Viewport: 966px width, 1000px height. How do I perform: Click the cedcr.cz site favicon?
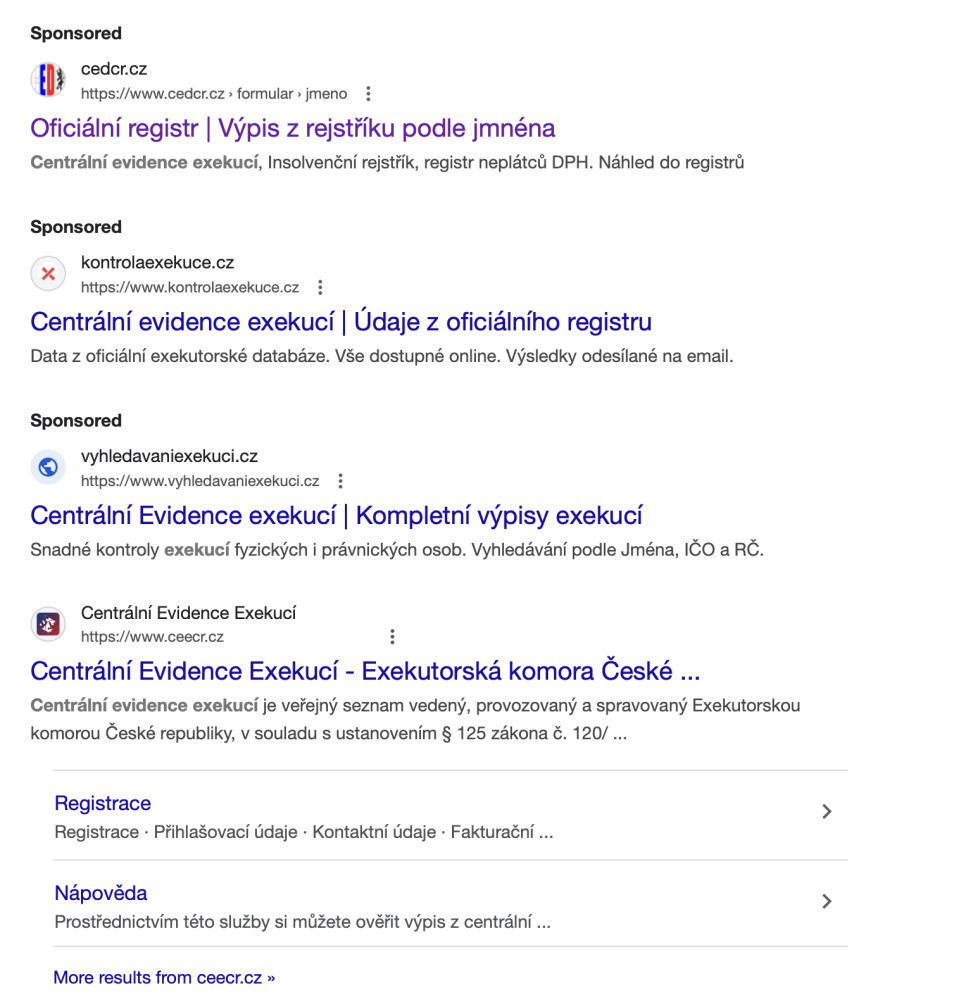point(47,80)
